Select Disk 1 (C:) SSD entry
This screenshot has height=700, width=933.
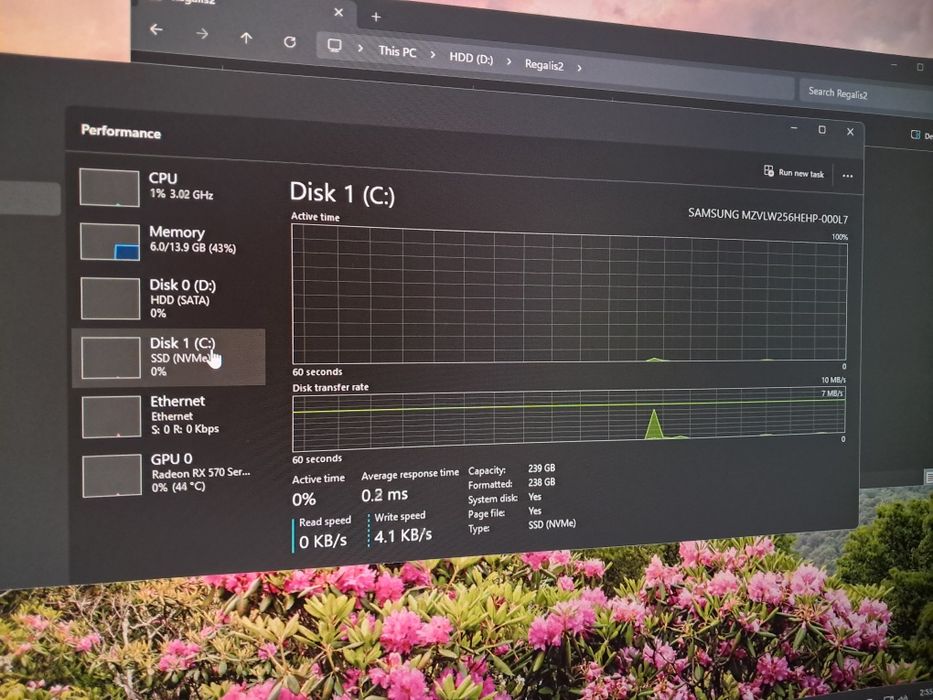pos(170,357)
